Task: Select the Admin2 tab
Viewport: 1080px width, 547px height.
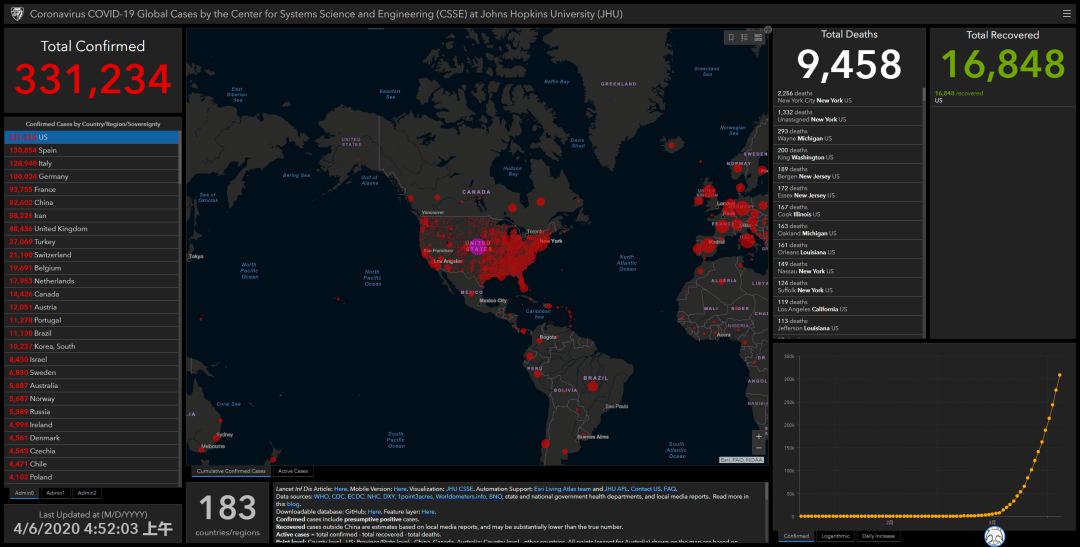Action: click(87, 493)
